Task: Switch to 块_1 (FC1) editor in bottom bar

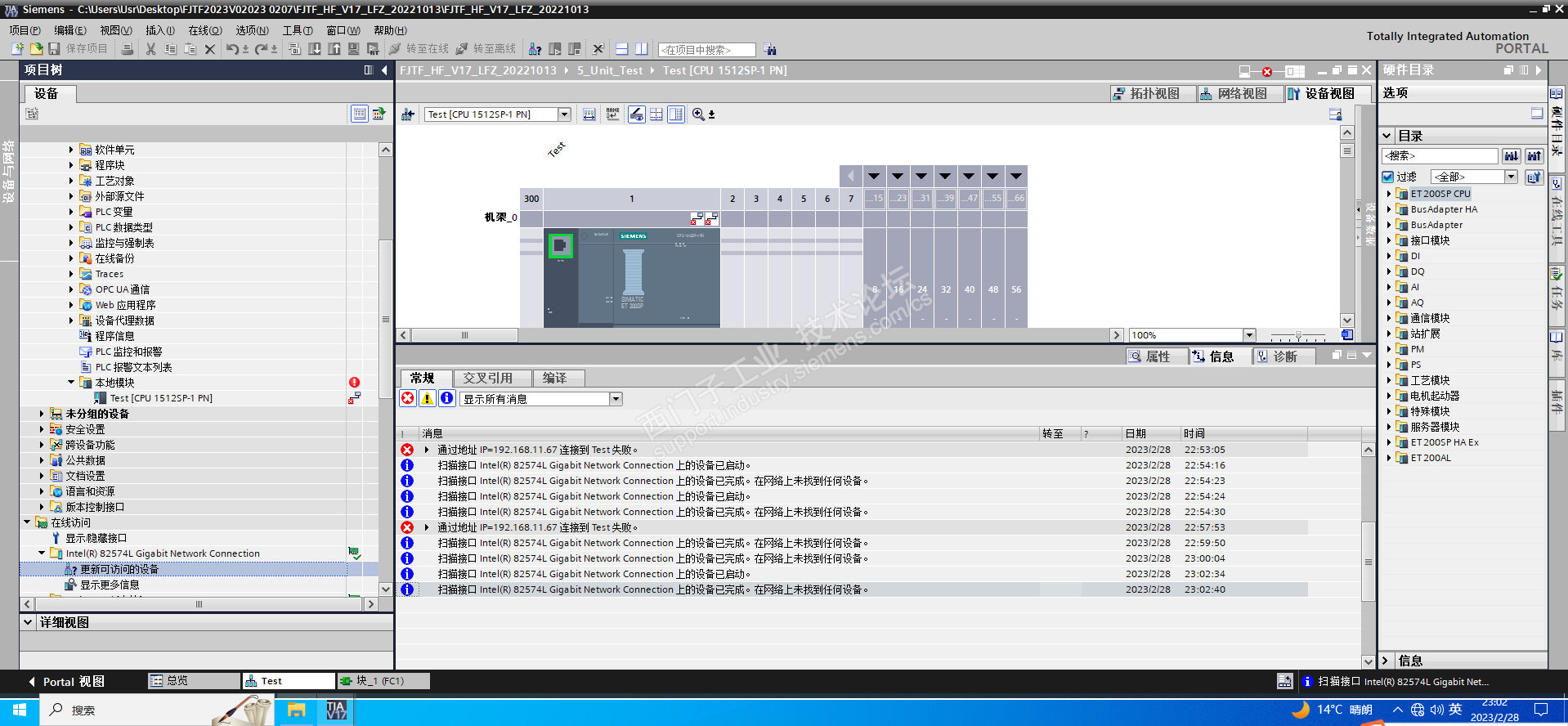Action: (383, 681)
